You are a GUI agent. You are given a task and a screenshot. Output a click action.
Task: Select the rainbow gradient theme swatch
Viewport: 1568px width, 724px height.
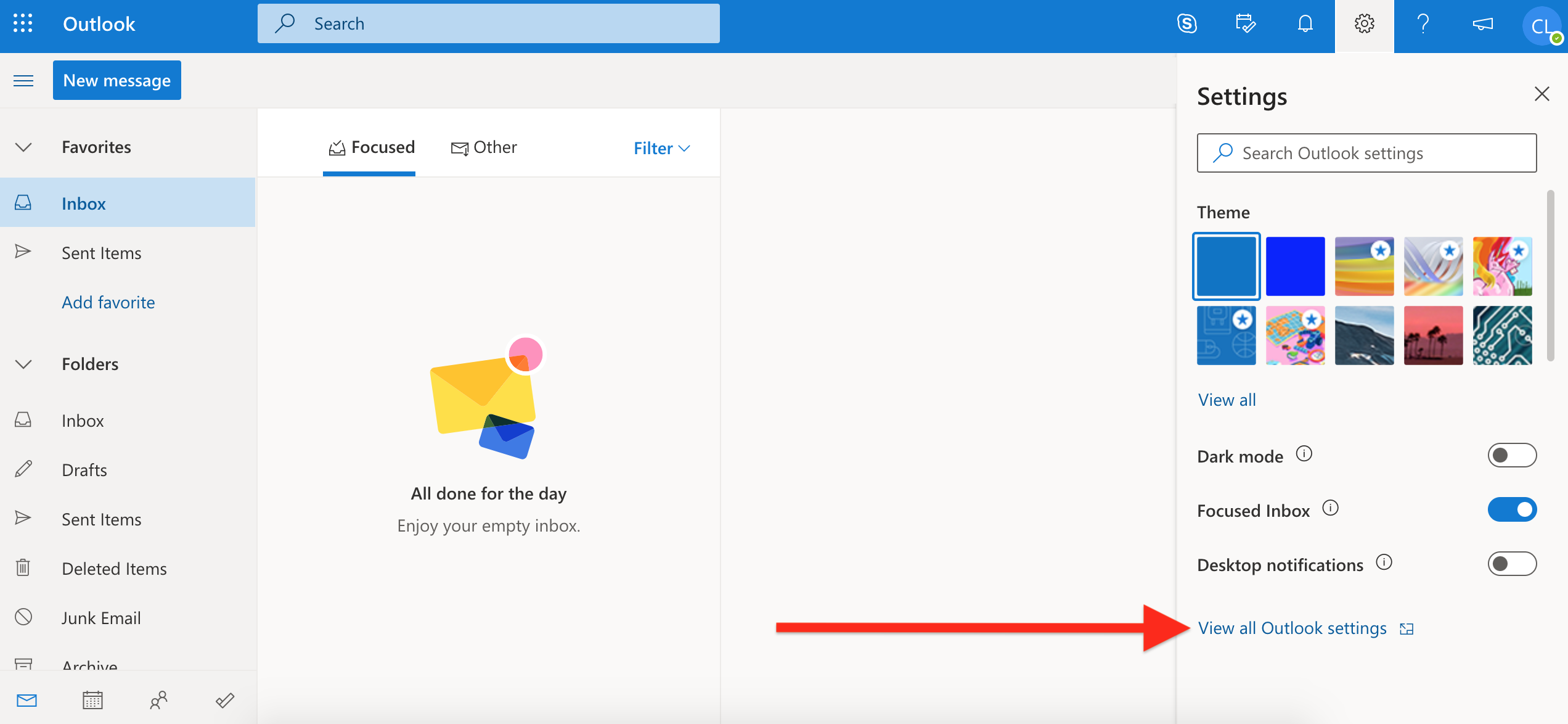(1365, 265)
